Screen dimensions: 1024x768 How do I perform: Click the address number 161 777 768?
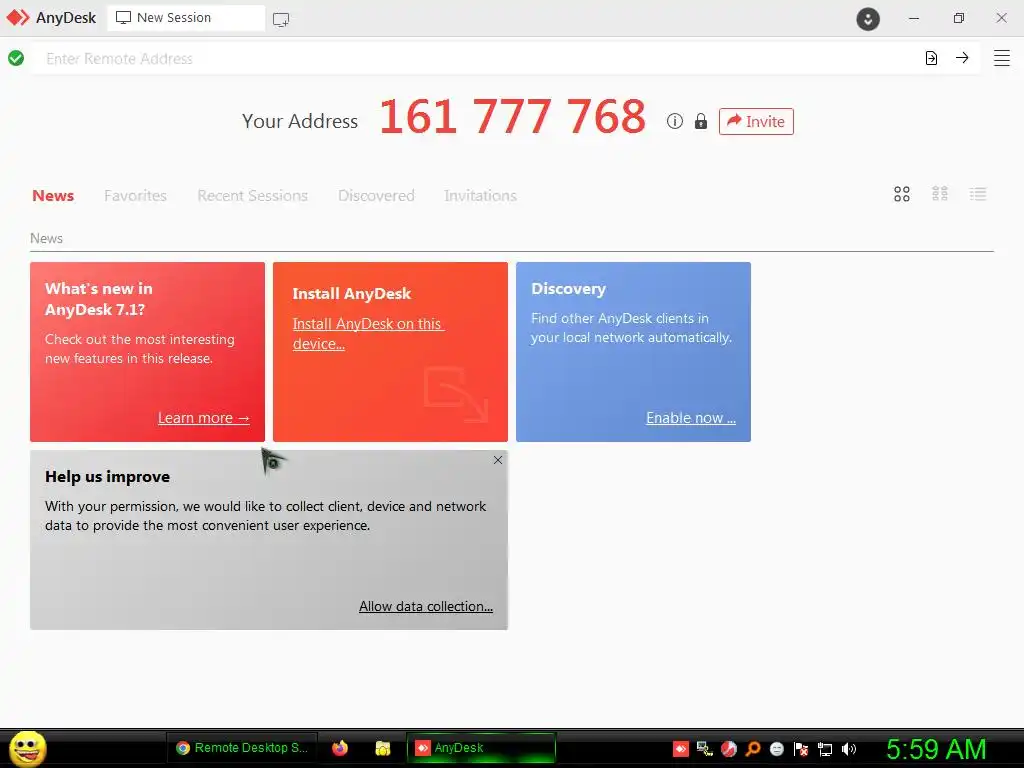tap(513, 118)
